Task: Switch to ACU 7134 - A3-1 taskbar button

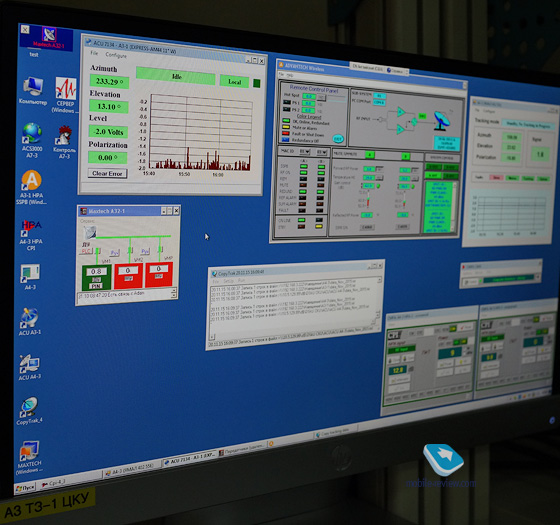Action: coord(189,459)
